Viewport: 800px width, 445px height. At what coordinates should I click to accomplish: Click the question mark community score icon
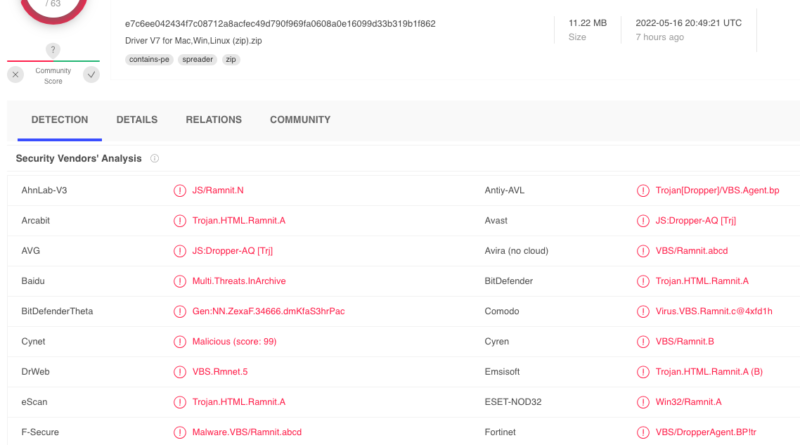53,50
